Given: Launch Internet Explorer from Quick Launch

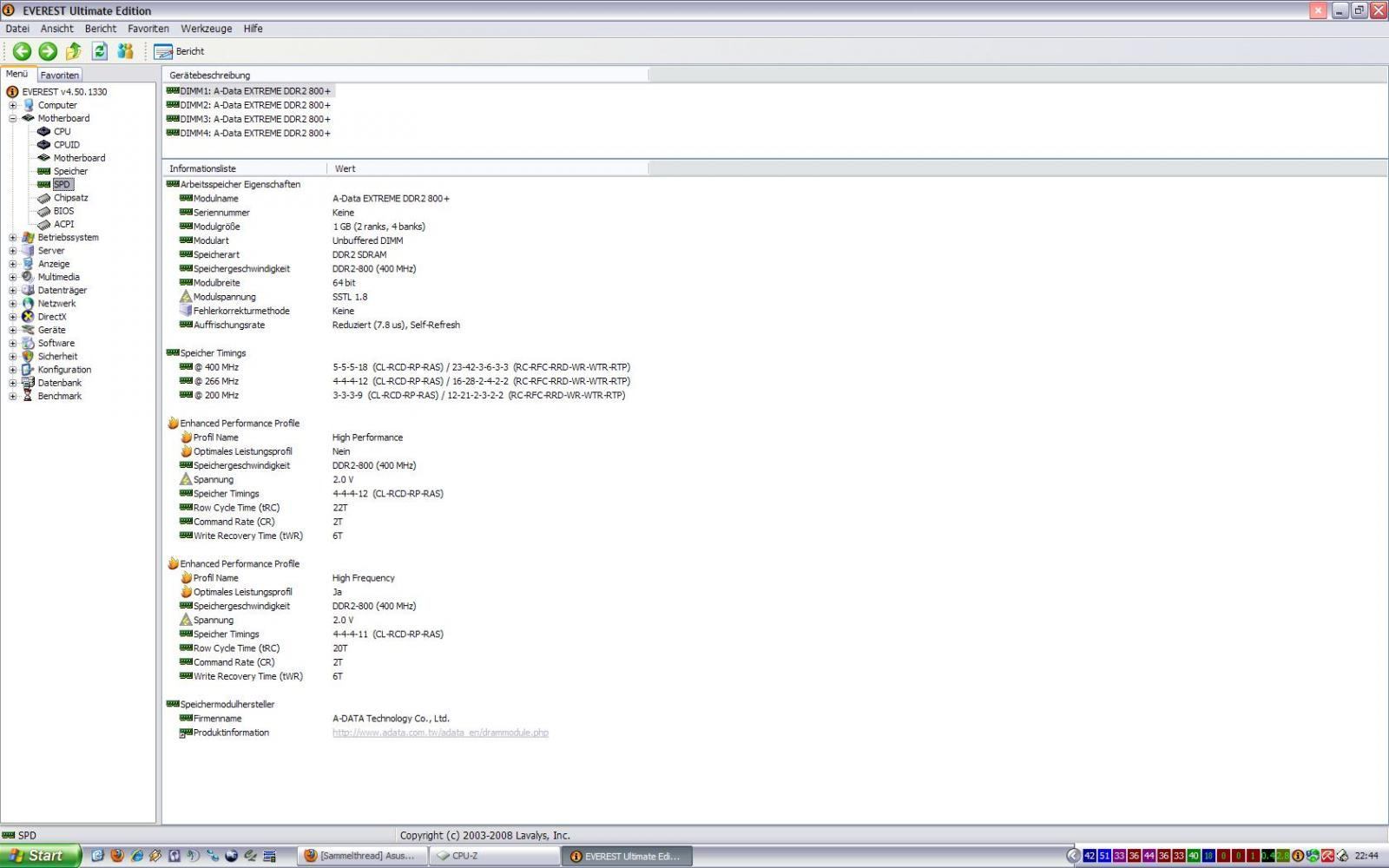Looking at the screenshot, I should point(136,856).
